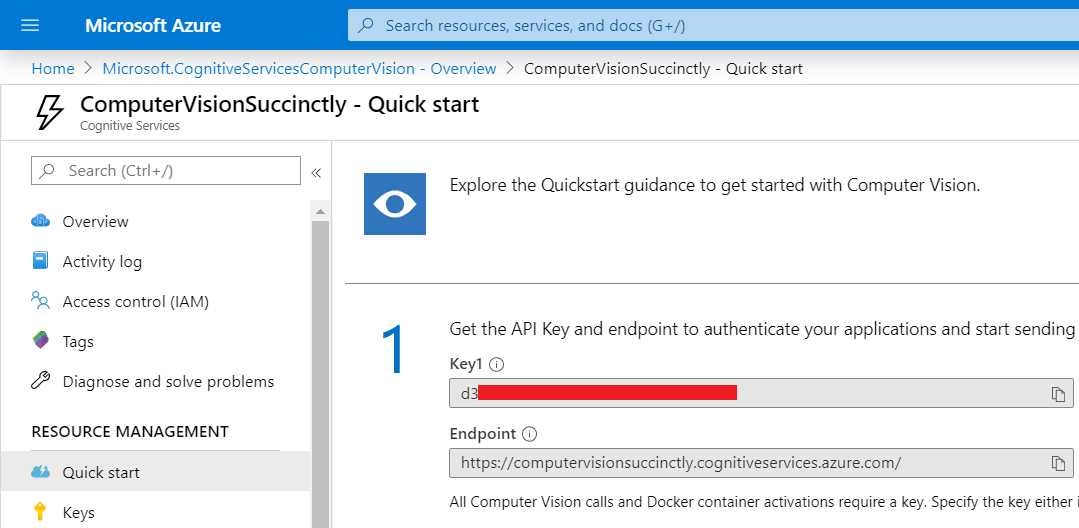The width and height of the screenshot is (1079, 528).
Task: Click the All Computer Vision calls note
Action: click(763, 502)
